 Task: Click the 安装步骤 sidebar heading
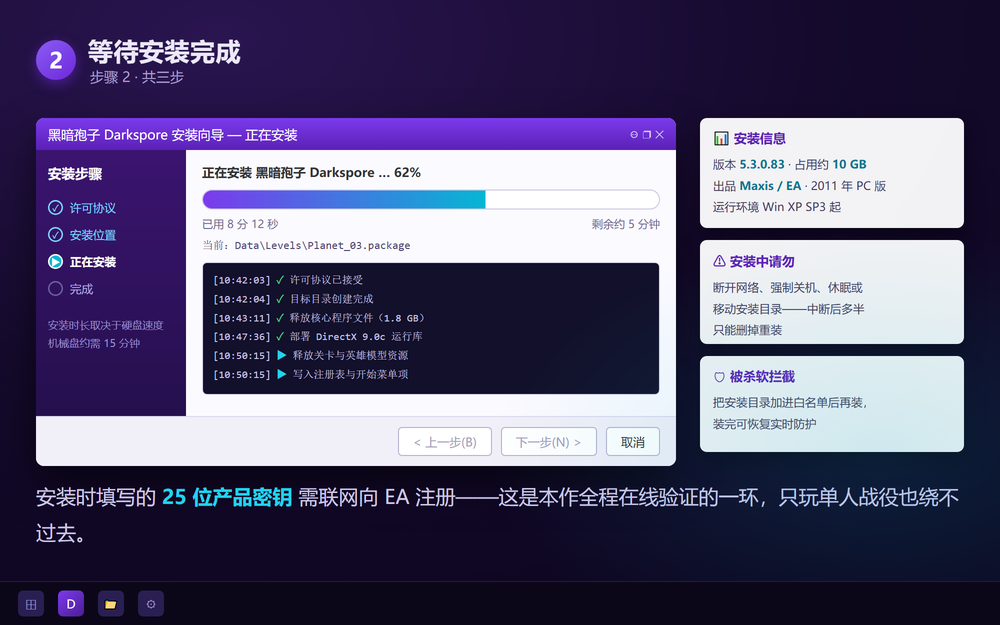75,174
